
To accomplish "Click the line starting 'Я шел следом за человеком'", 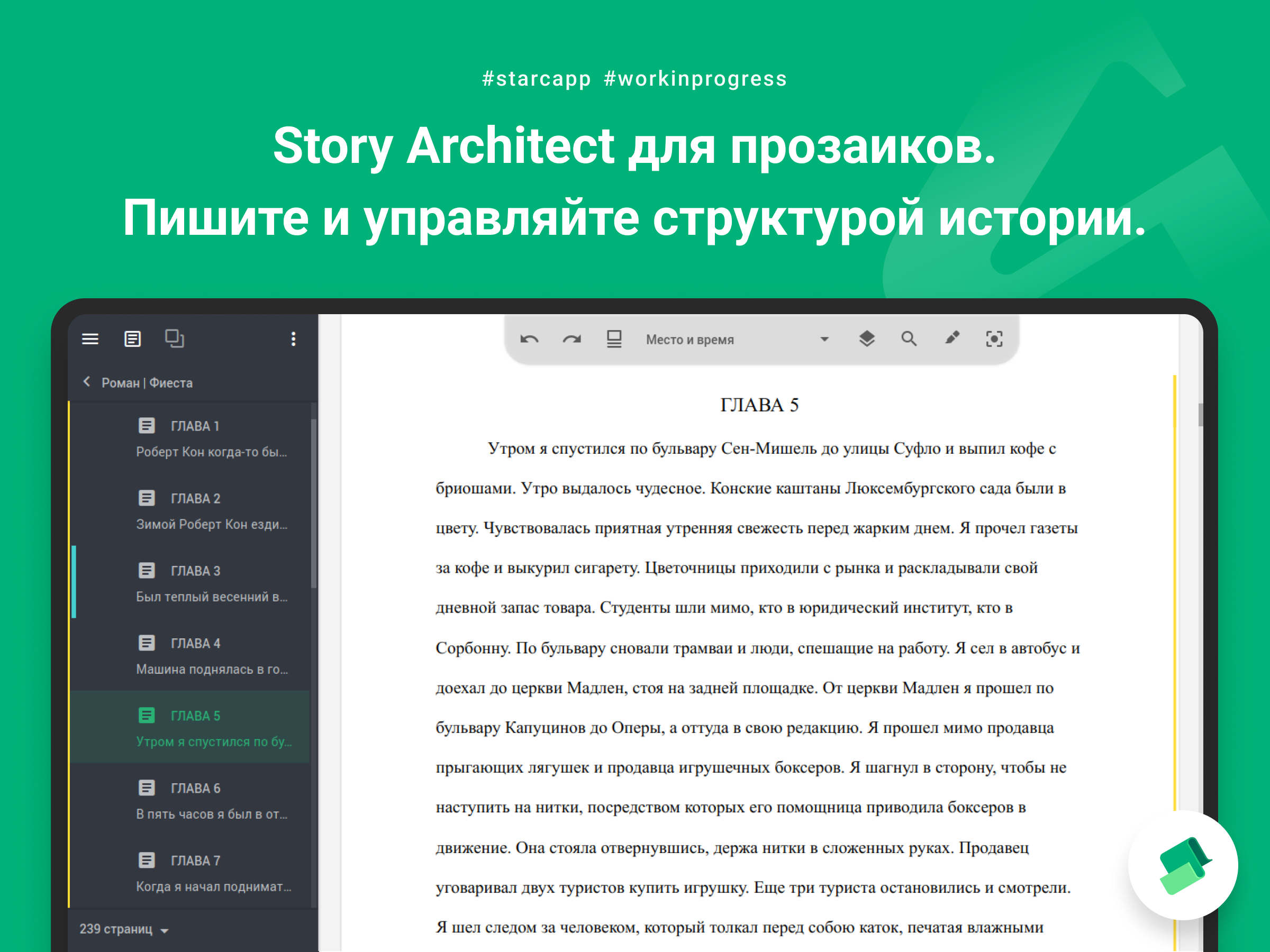I will coord(739,927).
